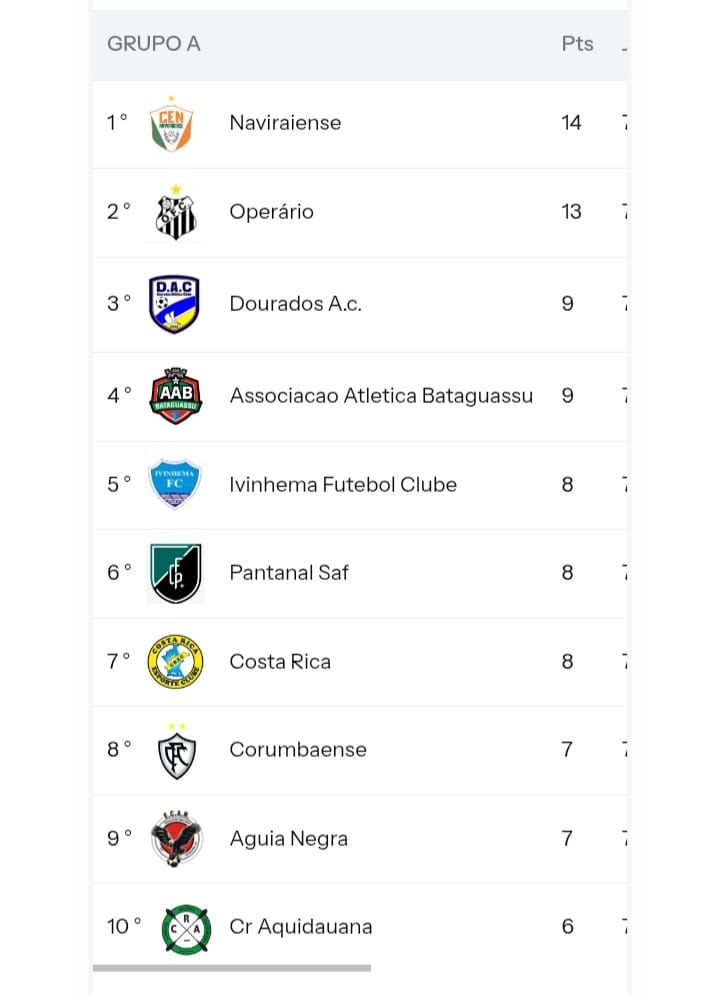Click the Ivinhema FC blue shield crest
The width and height of the screenshot is (720, 995).
tap(174, 484)
